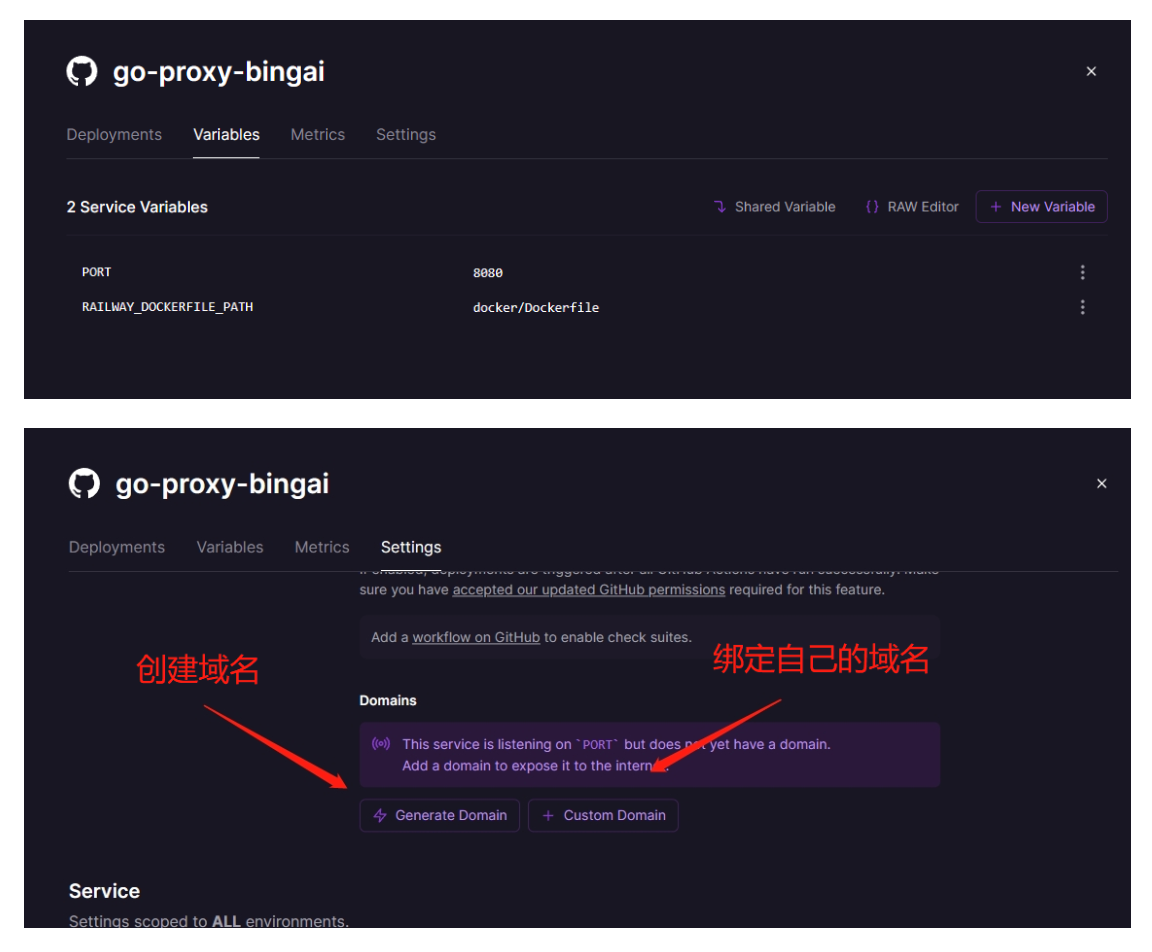This screenshot has width=1152, height=952.
Task: Click the Generate Domain button
Action: coord(439,815)
